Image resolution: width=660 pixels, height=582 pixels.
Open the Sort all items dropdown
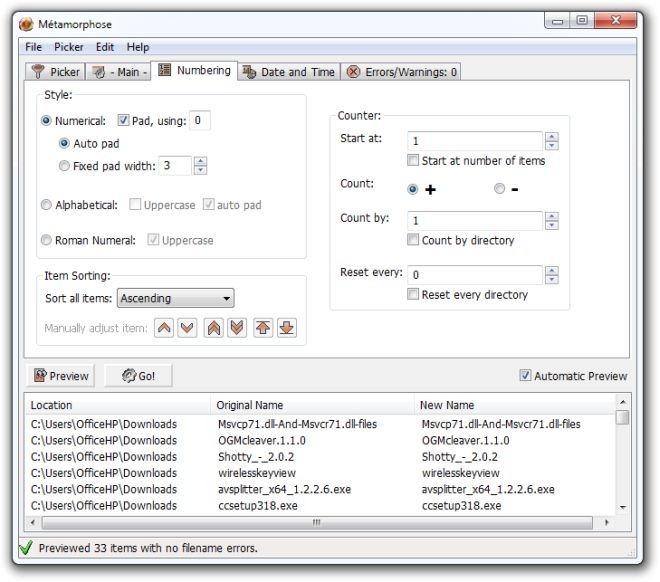click(x=175, y=298)
